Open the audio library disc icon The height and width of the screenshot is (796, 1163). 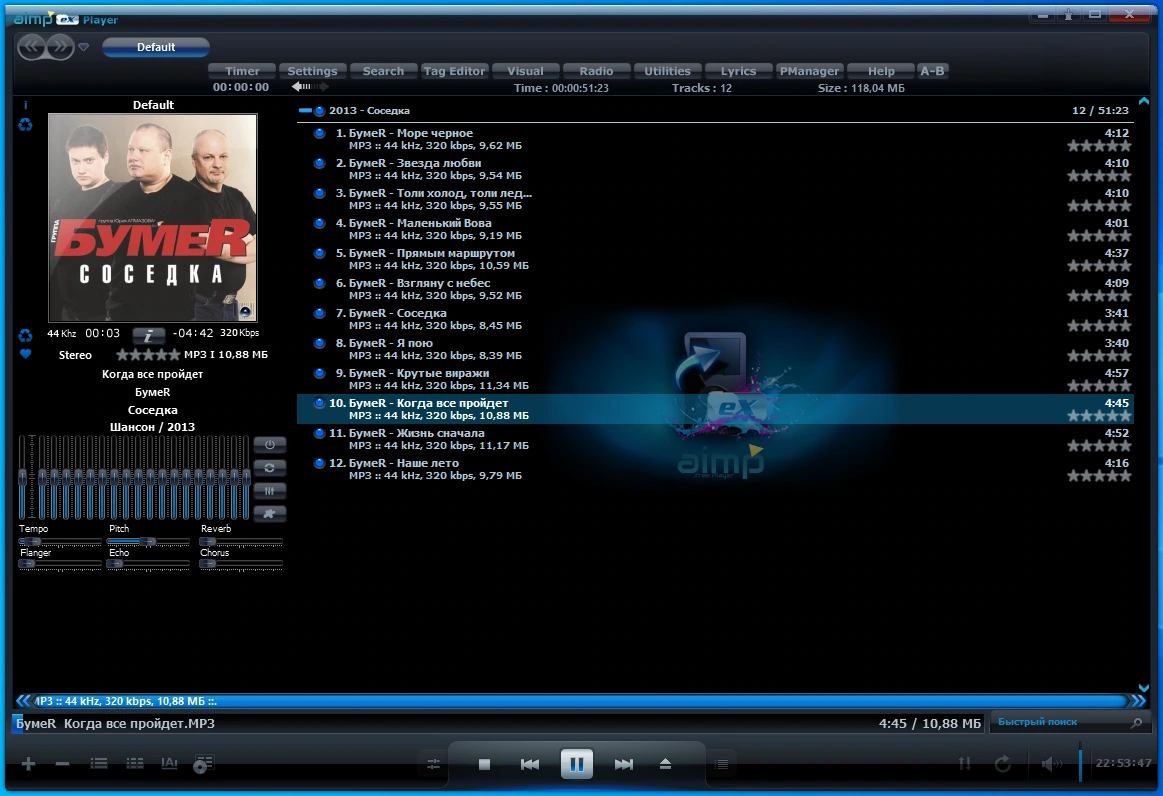(x=203, y=764)
